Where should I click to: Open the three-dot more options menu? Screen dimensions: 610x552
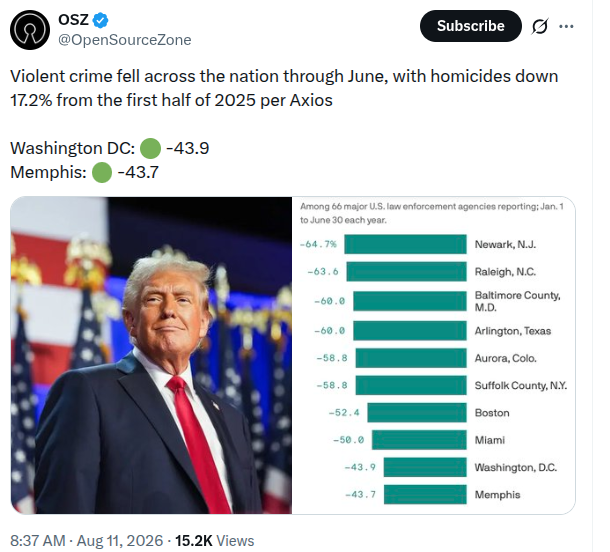(566, 26)
